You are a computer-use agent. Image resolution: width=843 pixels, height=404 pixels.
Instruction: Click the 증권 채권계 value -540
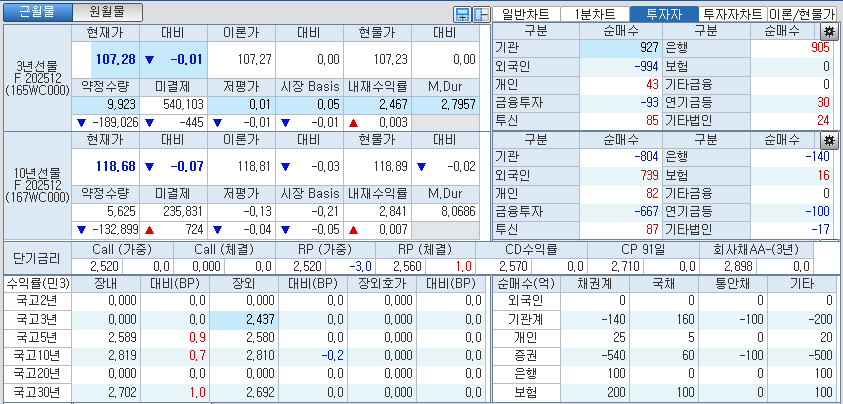612,356
